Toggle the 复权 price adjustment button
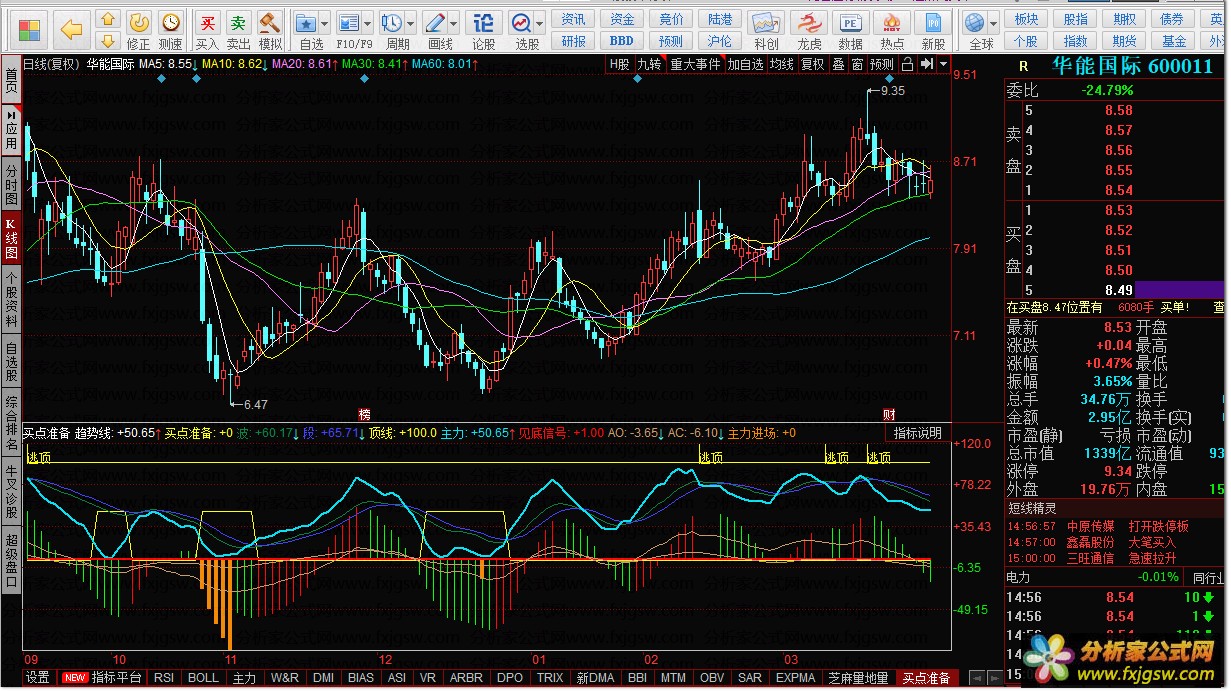 (813, 64)
